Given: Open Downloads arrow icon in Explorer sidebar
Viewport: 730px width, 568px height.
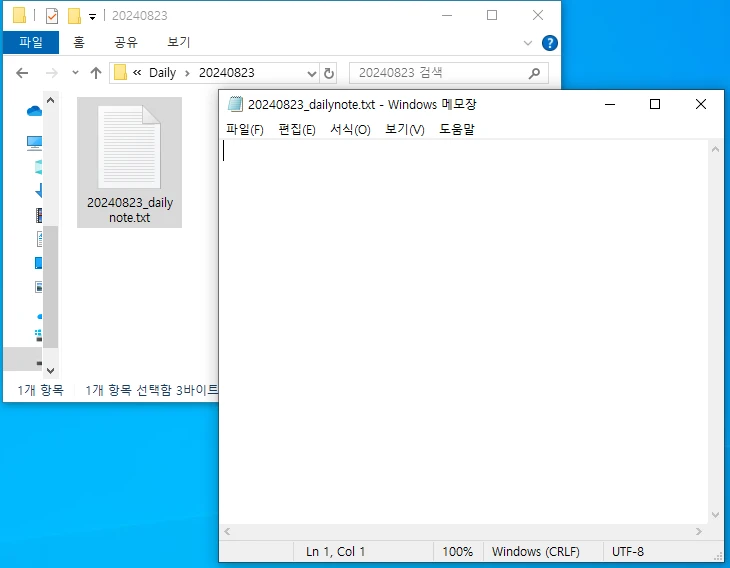Looking at the screenshot, I should [39, 190].
